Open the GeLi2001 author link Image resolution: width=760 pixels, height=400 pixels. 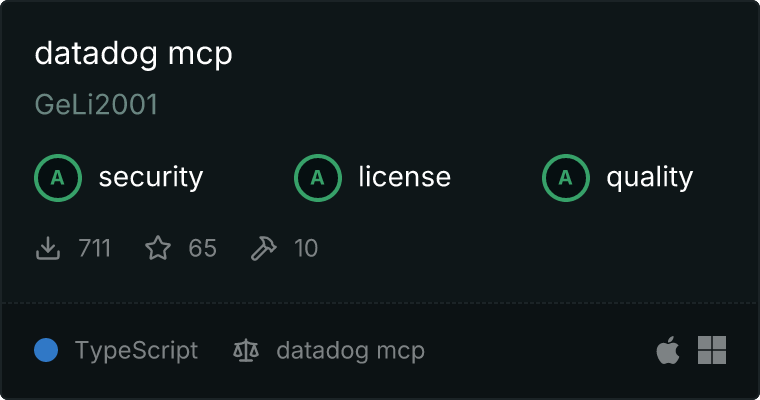click(96, 105)
